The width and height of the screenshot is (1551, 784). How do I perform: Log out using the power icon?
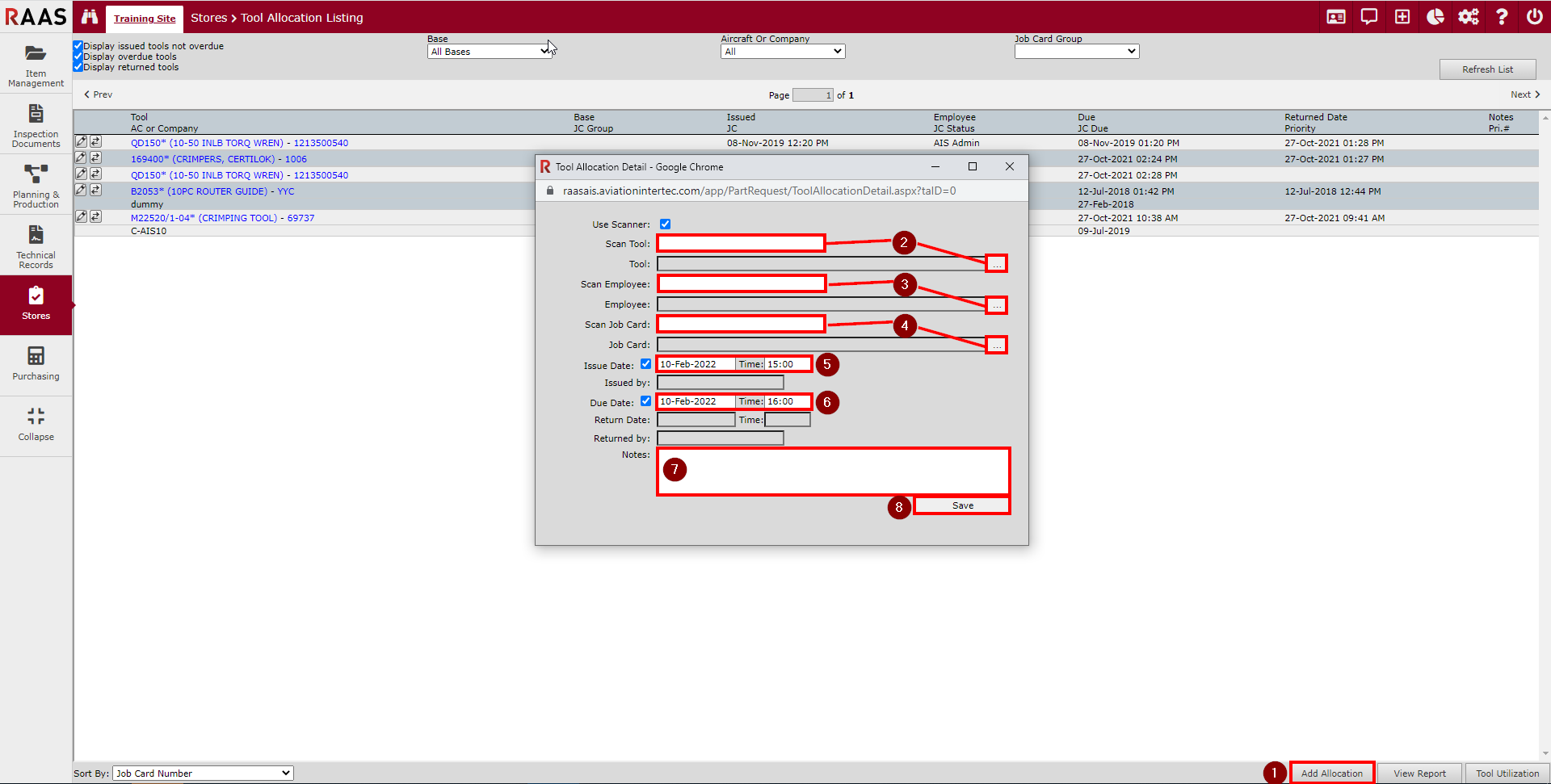pyautogui.click(x=1535, y=16)
